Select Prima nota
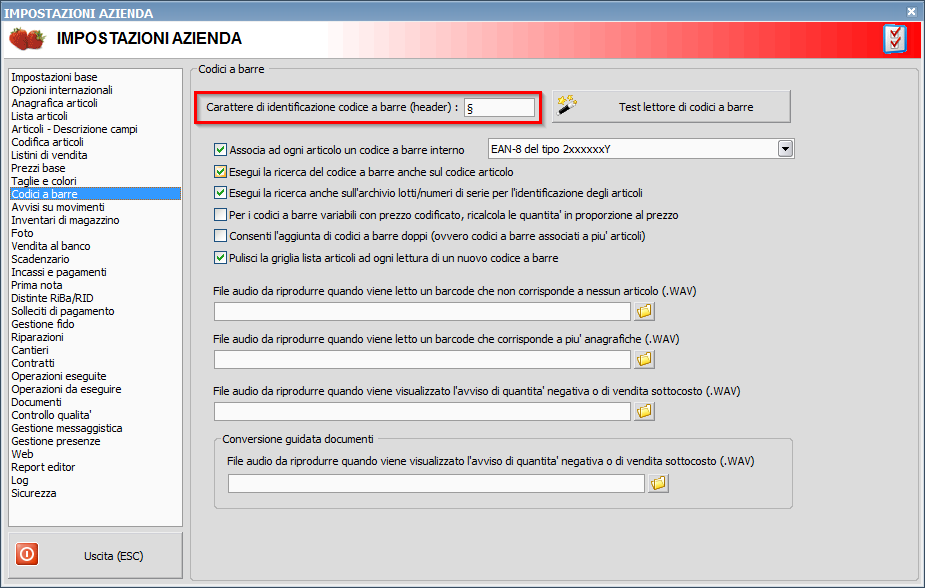Screen dimensions: 925x588 pos(37,285)
